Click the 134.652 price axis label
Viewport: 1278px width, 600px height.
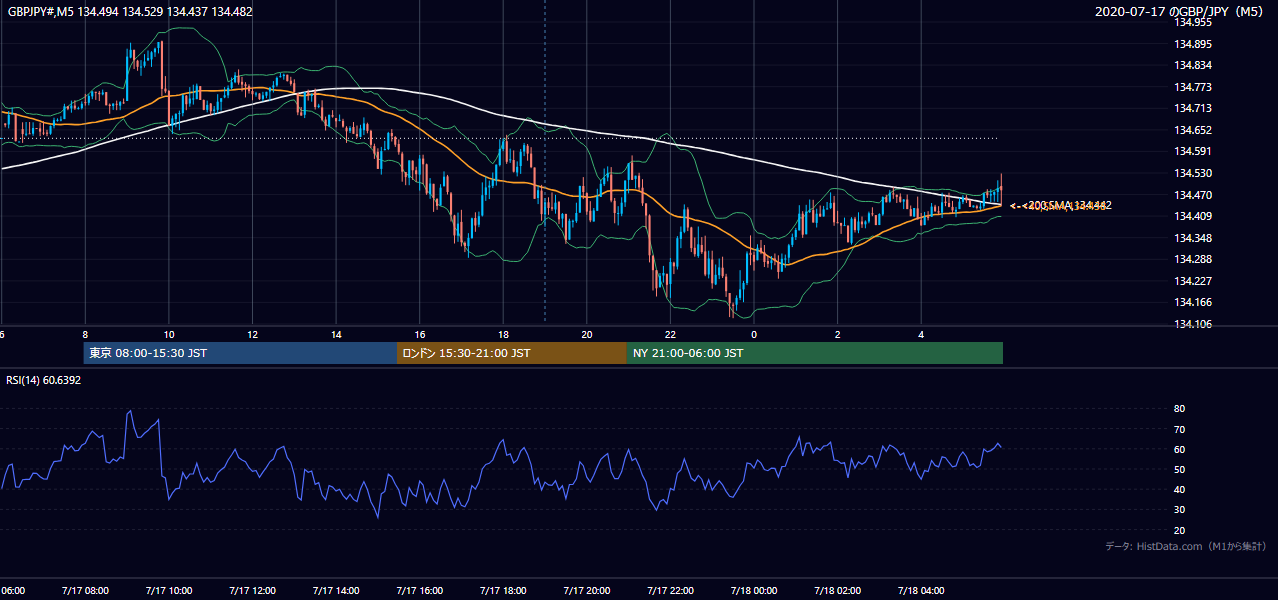click(1193, 130)
